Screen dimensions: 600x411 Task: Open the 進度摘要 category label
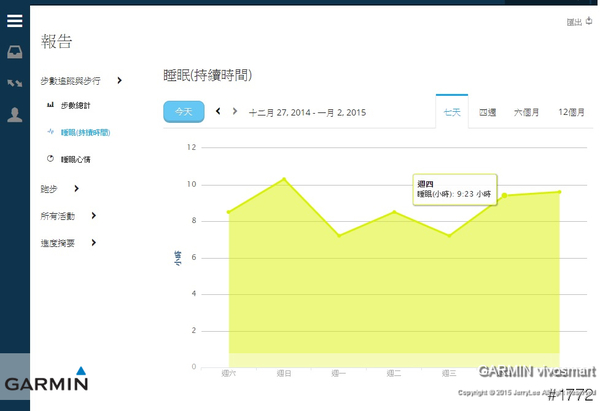pyautogui.click(x=57, y=243)
